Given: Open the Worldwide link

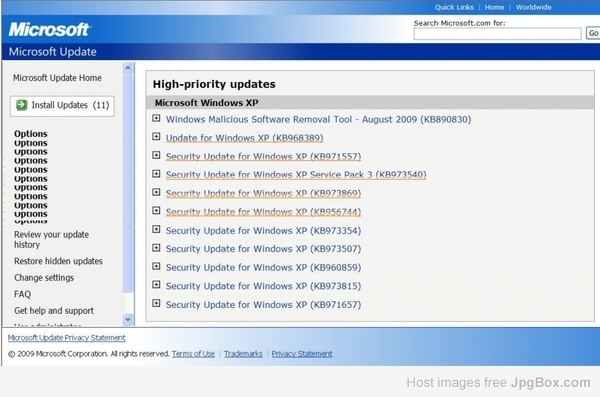Looking at the screenshot, I should point(533,7).
